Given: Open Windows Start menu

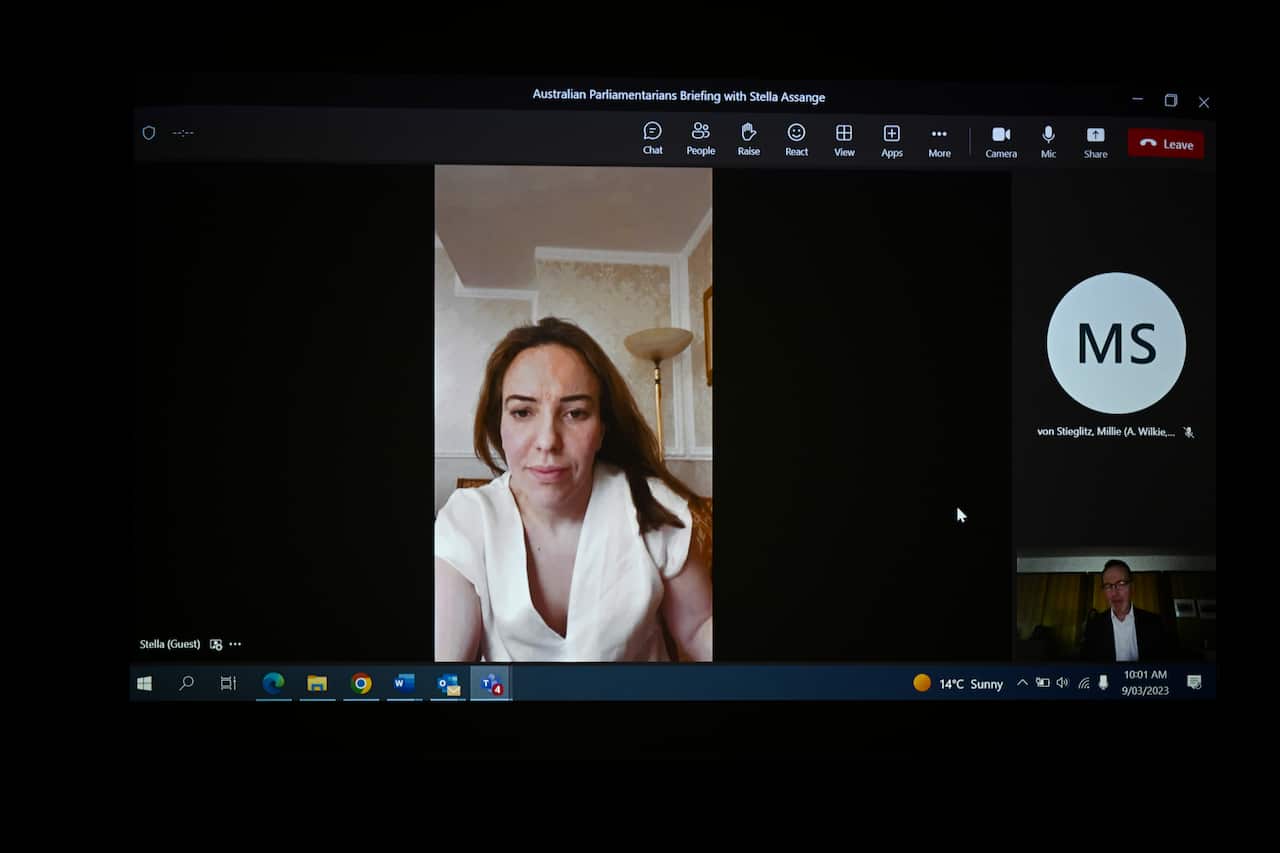Looking at the screenshot, I should coord(145,683).
